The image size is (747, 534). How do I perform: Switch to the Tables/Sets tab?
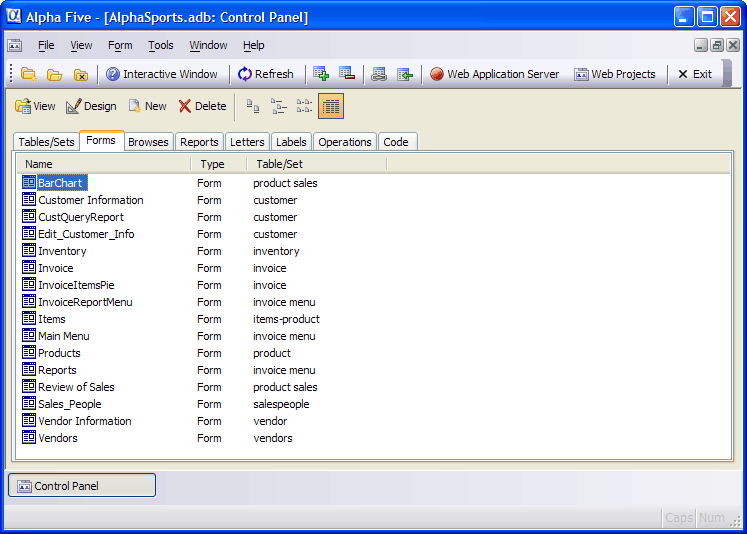click(46, 142)
